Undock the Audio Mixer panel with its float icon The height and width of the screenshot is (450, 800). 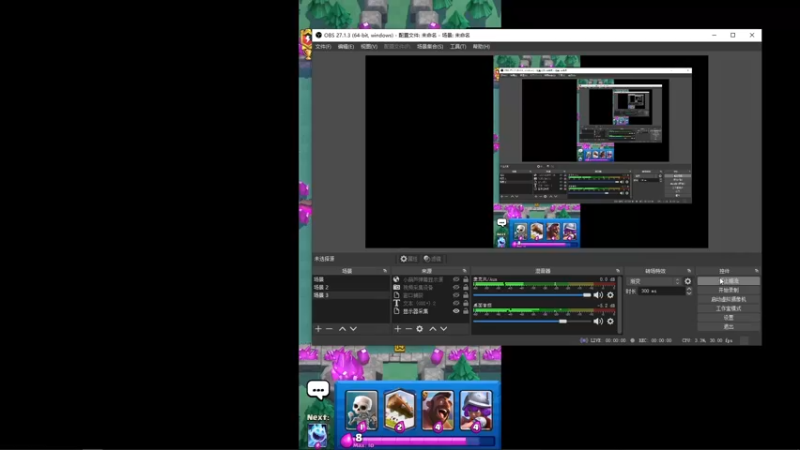[x=618, y=271]
